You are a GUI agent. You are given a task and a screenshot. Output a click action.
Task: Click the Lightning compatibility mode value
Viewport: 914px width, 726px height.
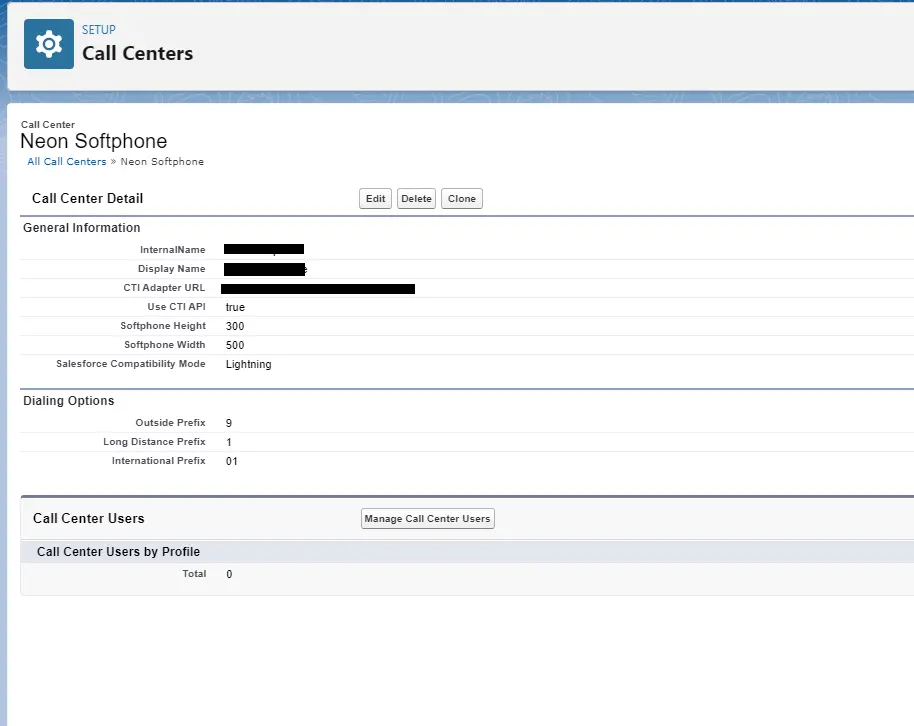248,364
